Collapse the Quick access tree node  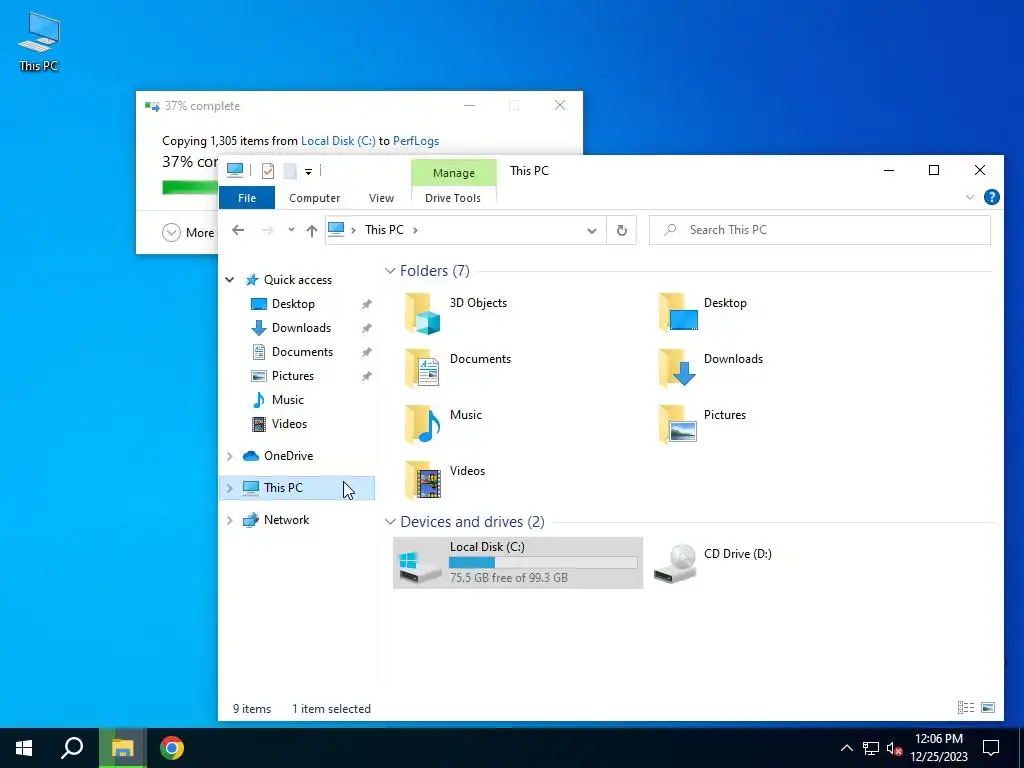coord(230,280)
